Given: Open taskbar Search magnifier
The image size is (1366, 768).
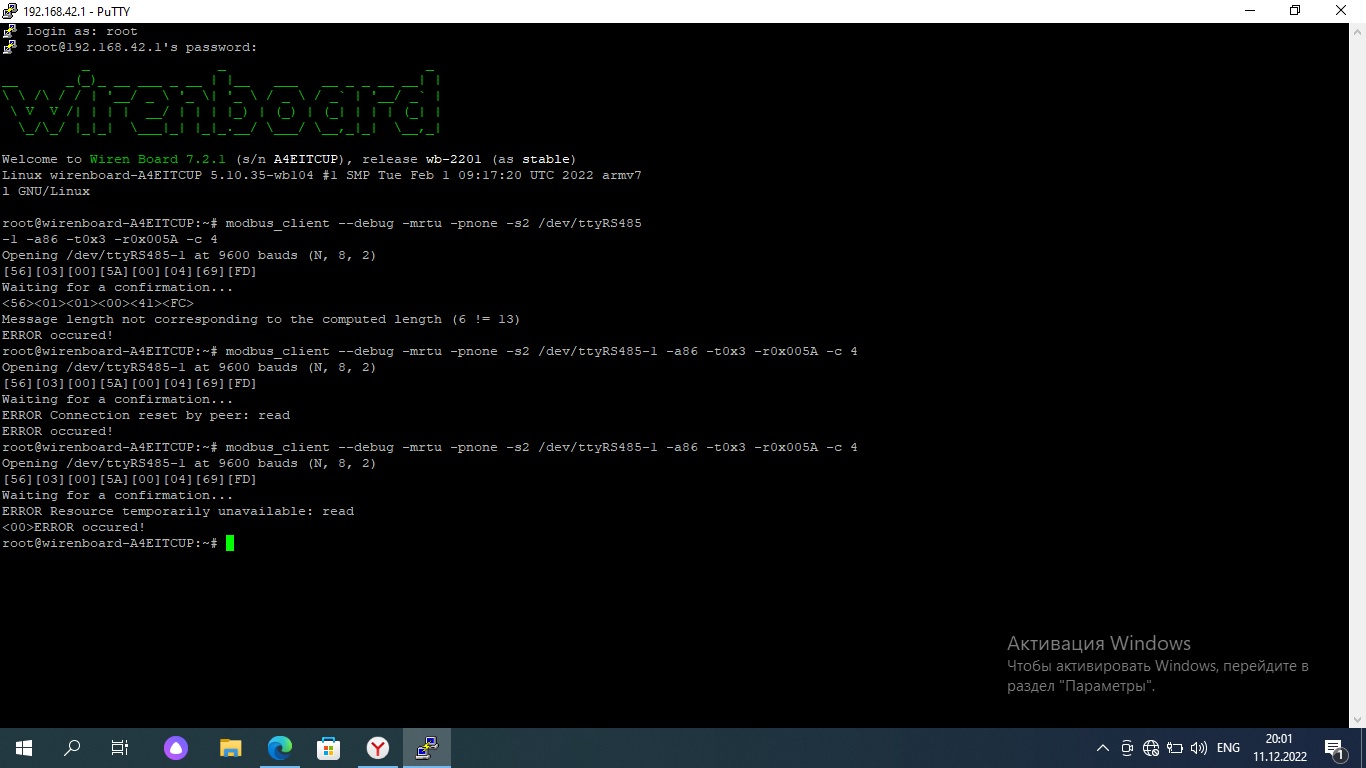Looking at the screenshot, I should pos(72,748).
